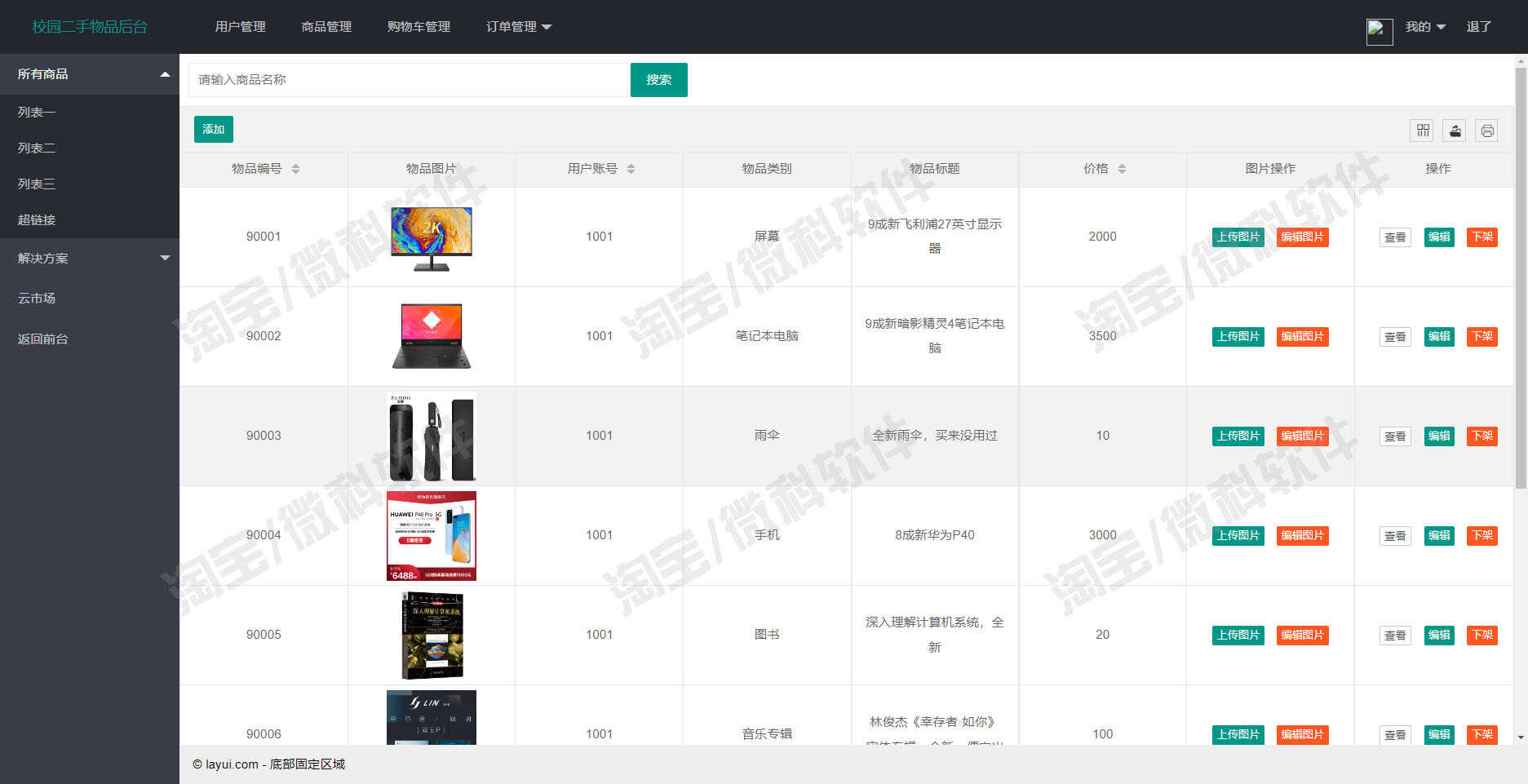Click the Huawei phone thumbnail image
This screenshot has width=1528, height=784.
tap(432, 536)
